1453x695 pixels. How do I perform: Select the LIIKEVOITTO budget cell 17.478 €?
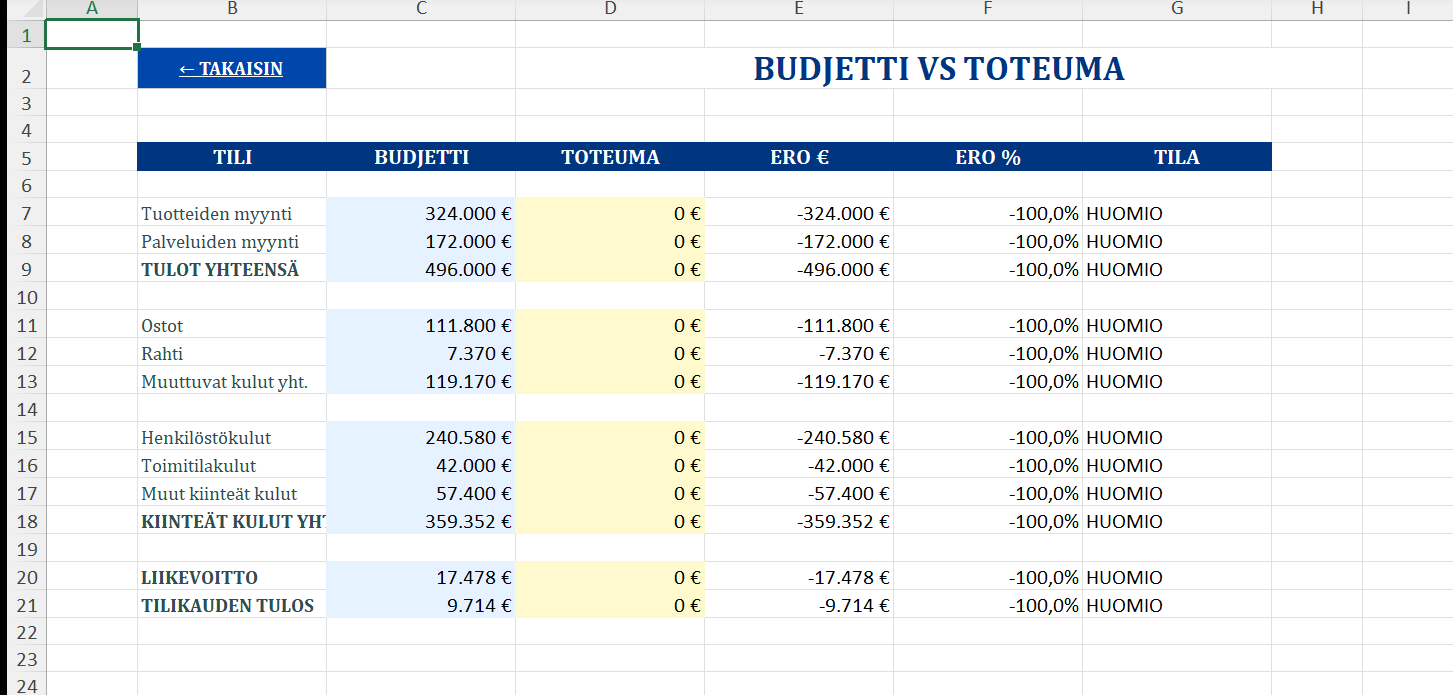421,577
